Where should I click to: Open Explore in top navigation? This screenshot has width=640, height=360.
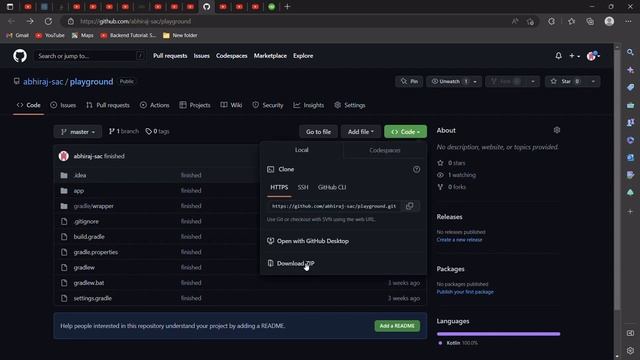(303, 56)
